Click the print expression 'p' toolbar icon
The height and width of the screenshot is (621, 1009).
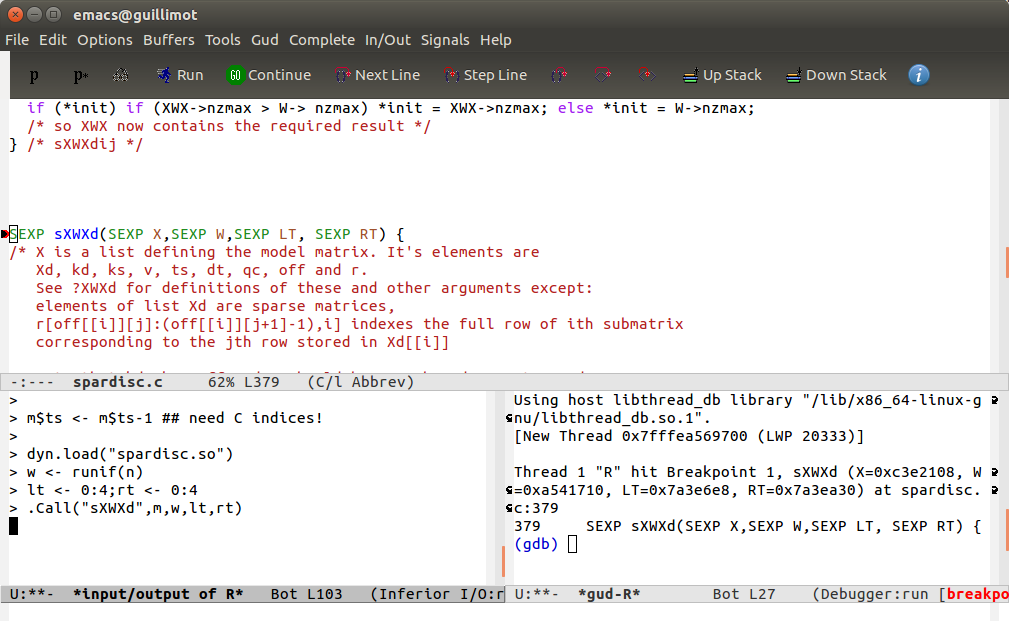[x=34, y=75]
